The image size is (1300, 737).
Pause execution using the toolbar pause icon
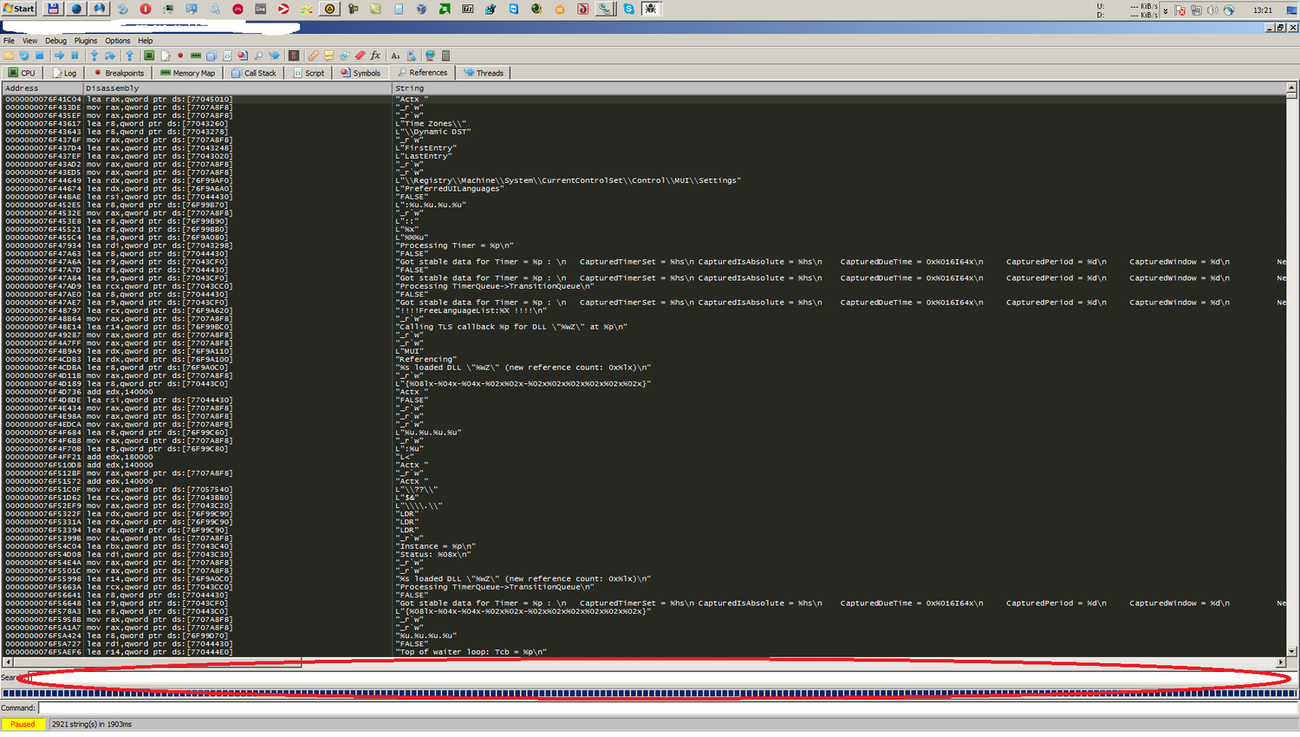click(77, 56)
